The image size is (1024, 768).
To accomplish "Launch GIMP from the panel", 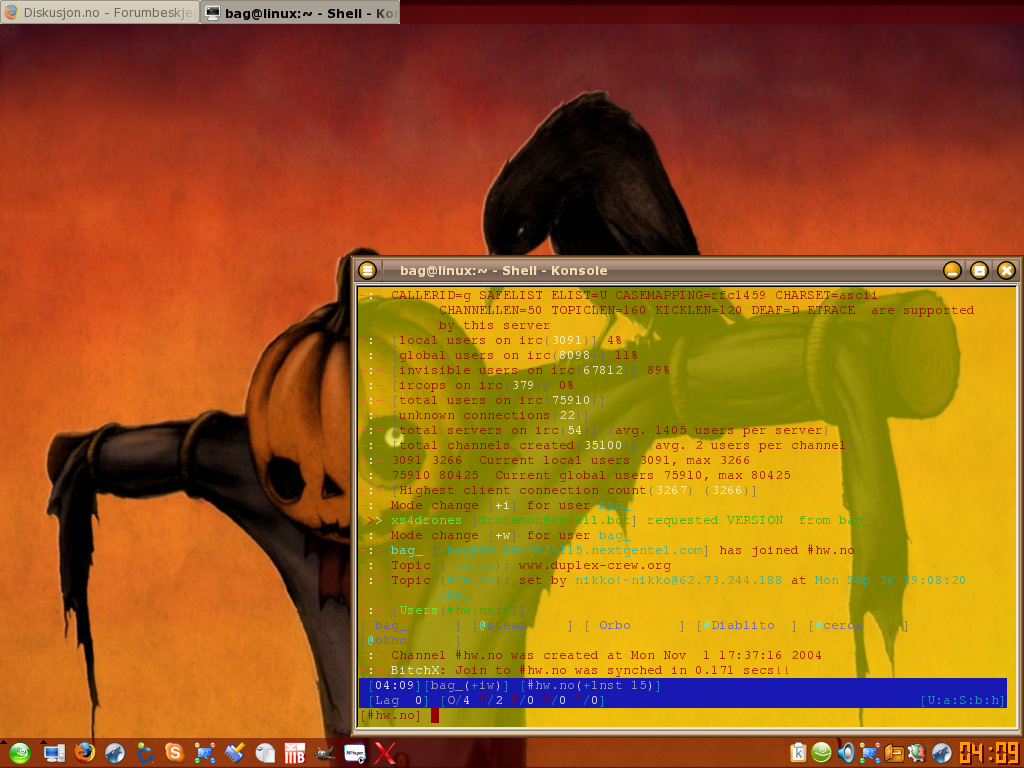I will pyautogui.click(x=325, y=753).
